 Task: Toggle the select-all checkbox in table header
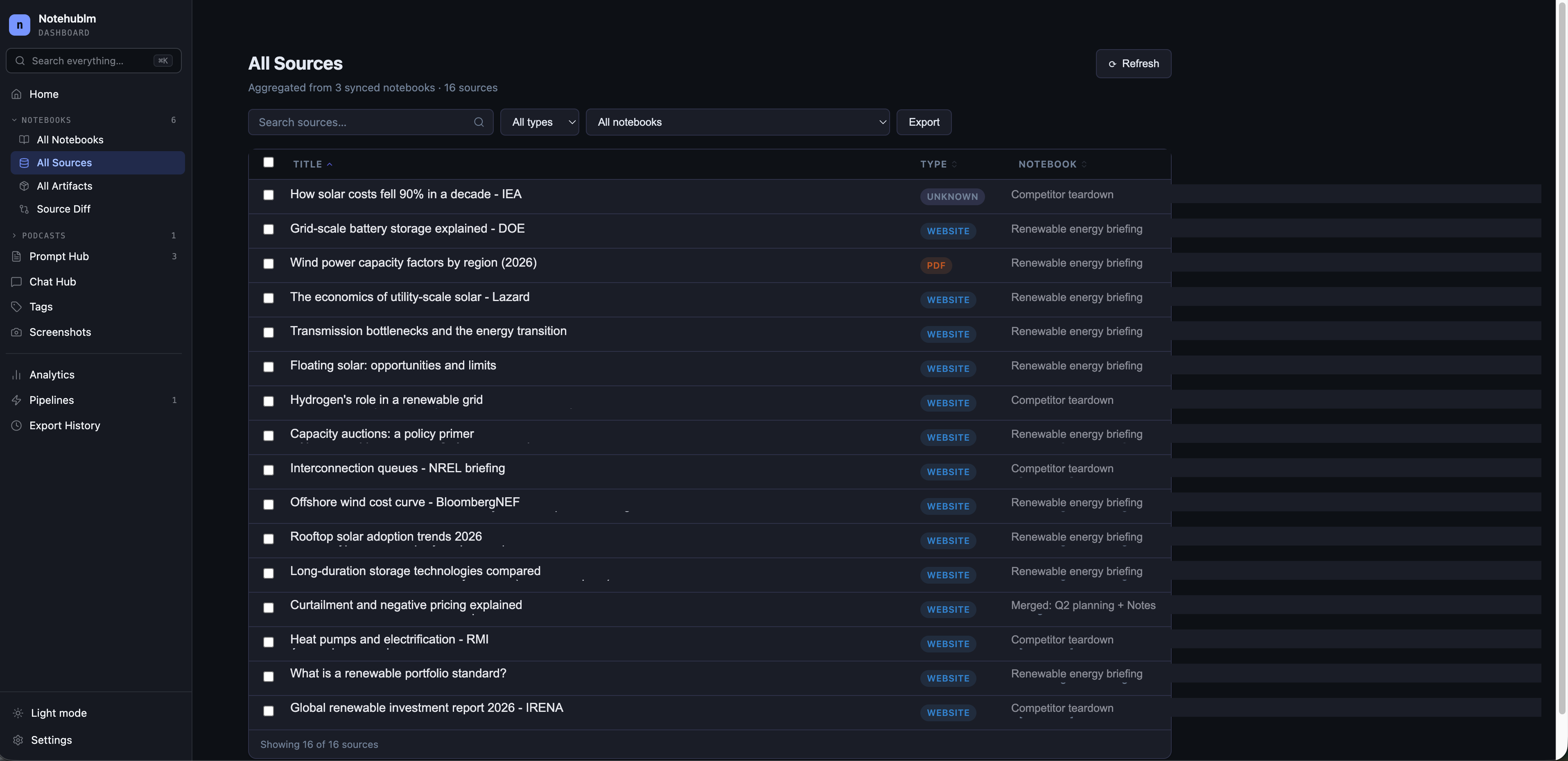click(x=269, y=162)
